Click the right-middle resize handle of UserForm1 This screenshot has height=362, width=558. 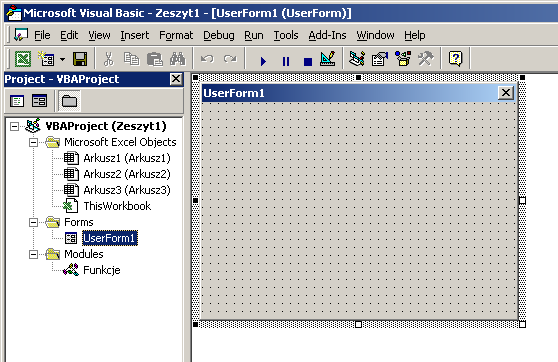click(522, 200)
